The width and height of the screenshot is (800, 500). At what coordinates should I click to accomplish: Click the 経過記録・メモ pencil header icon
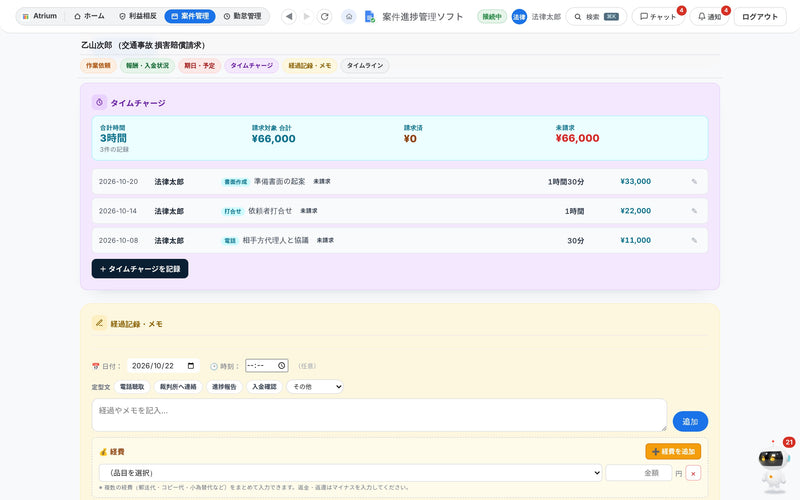coord(99,323)
